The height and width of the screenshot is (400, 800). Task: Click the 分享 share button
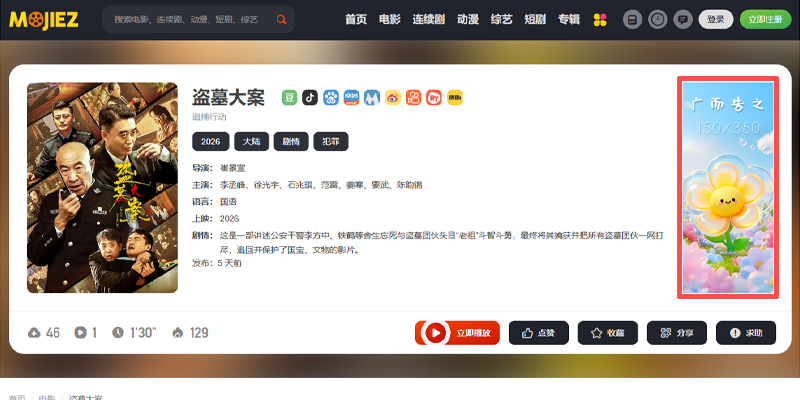[676, 333]
